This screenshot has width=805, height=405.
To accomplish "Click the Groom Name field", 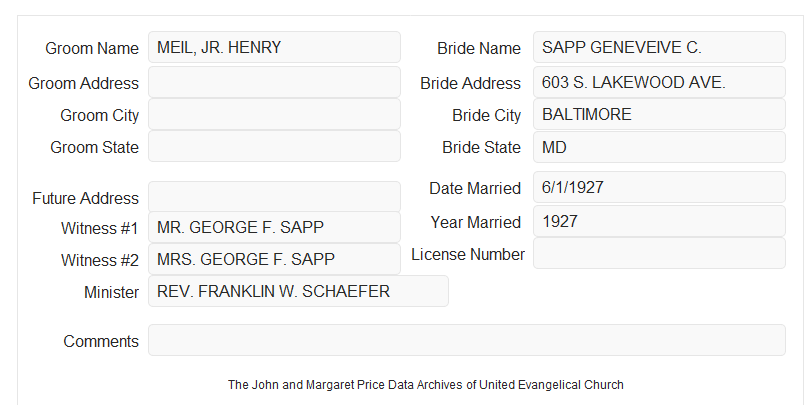I will pyautogui.click(x=274, y=47).
